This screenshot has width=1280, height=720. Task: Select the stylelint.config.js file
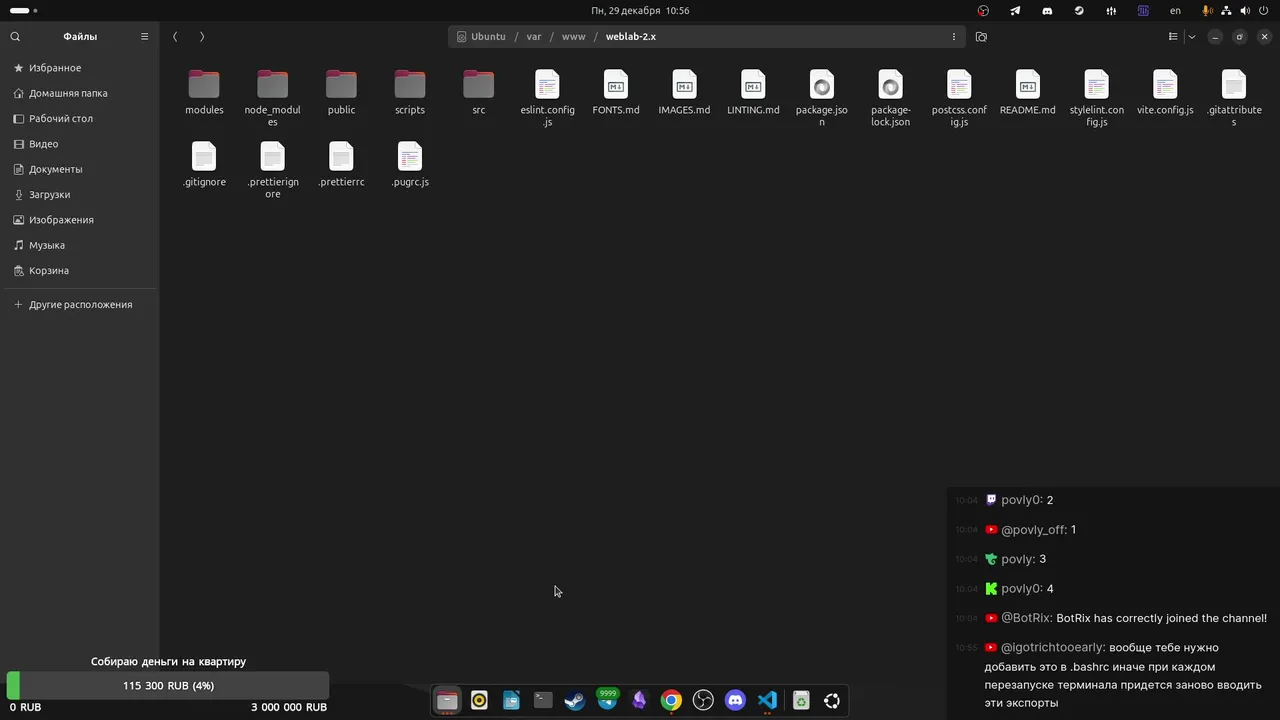pyautogui.click(x=1096, y=98)
